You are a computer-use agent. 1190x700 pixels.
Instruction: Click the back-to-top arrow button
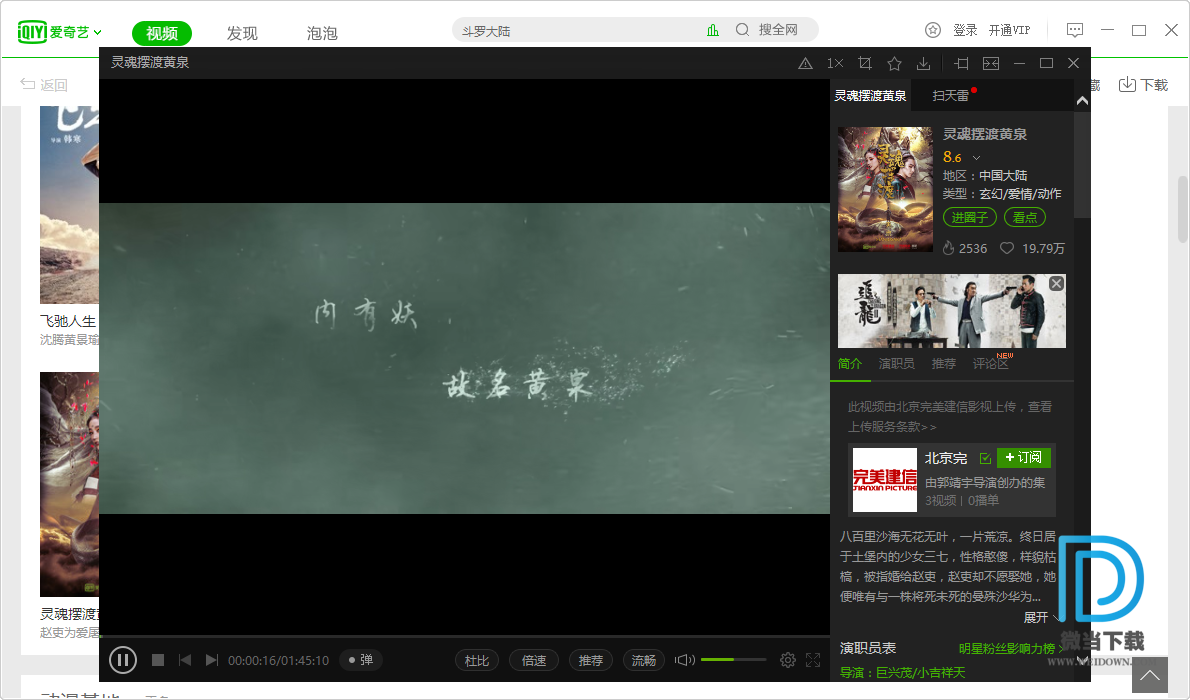pyautogui.click(x=1150, y=675)
